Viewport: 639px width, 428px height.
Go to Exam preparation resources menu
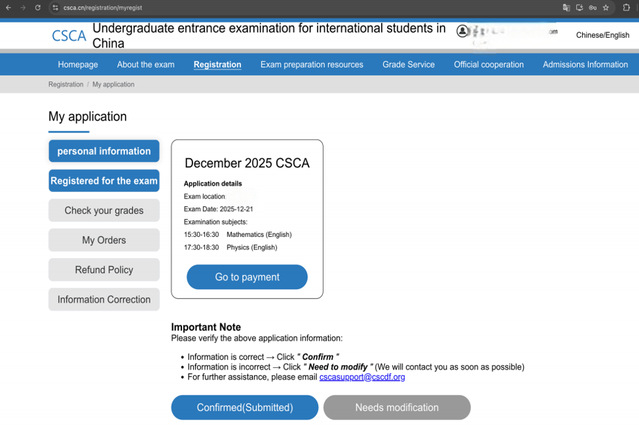pyautogui.click(x=311, y=65)
